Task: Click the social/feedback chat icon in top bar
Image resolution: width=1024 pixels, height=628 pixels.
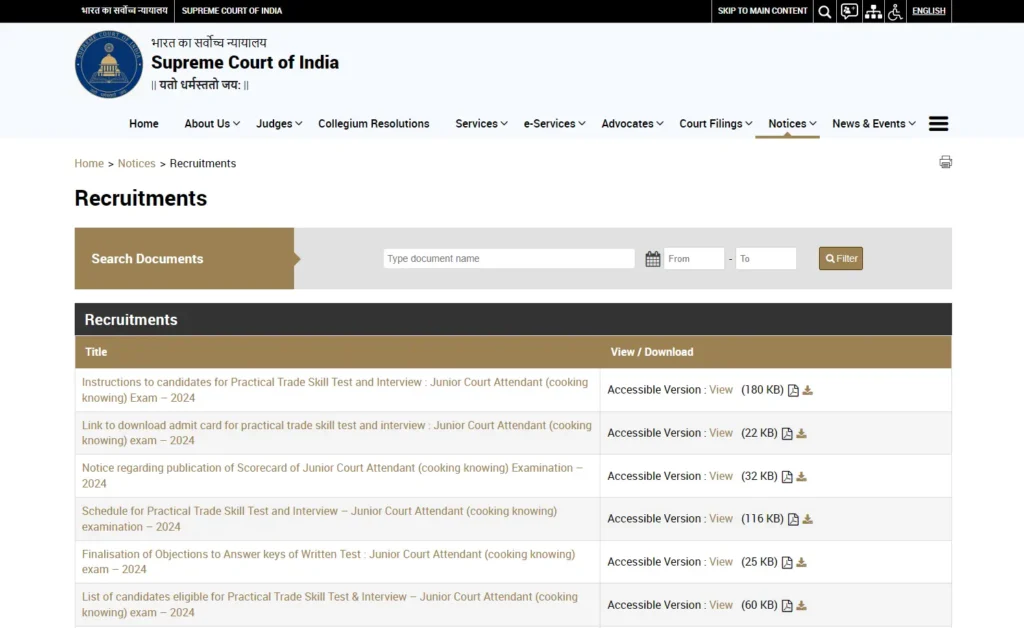Action: pyautogui.click(x=849, y=12)
